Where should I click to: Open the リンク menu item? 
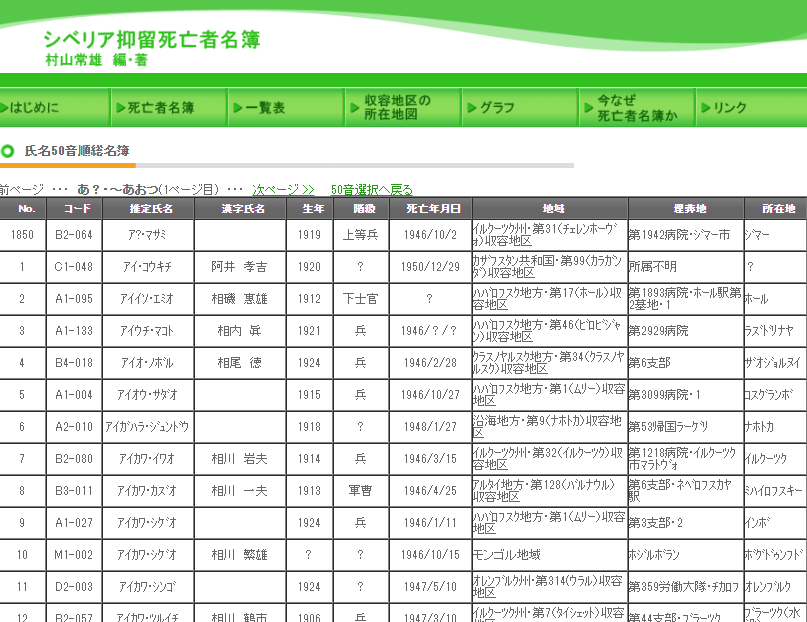pyautogui.click(x=751, y=108)
